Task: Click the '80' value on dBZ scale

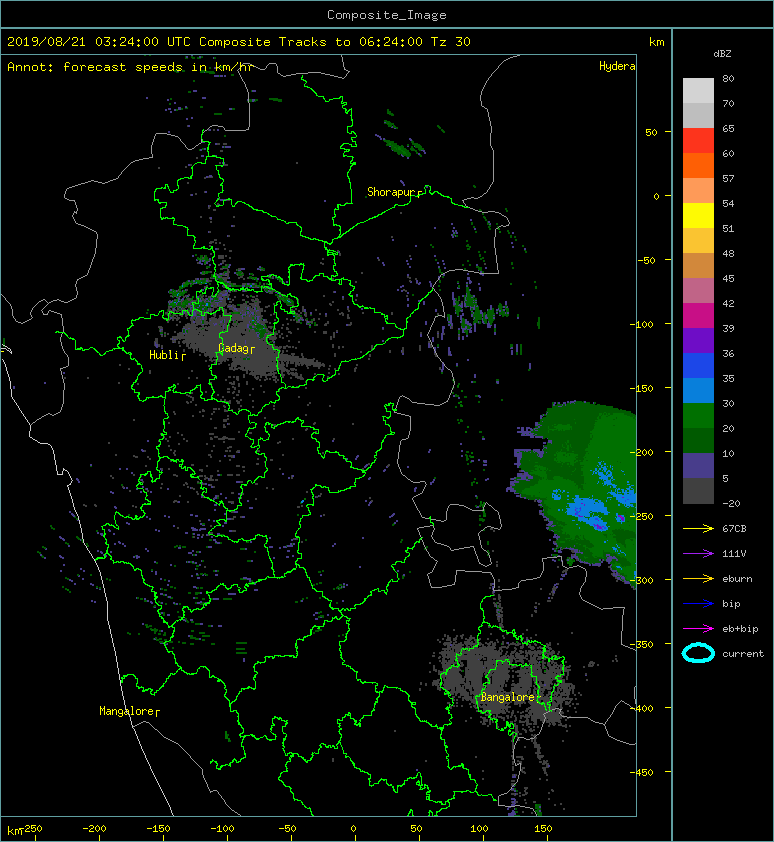Action: (728, 78)
